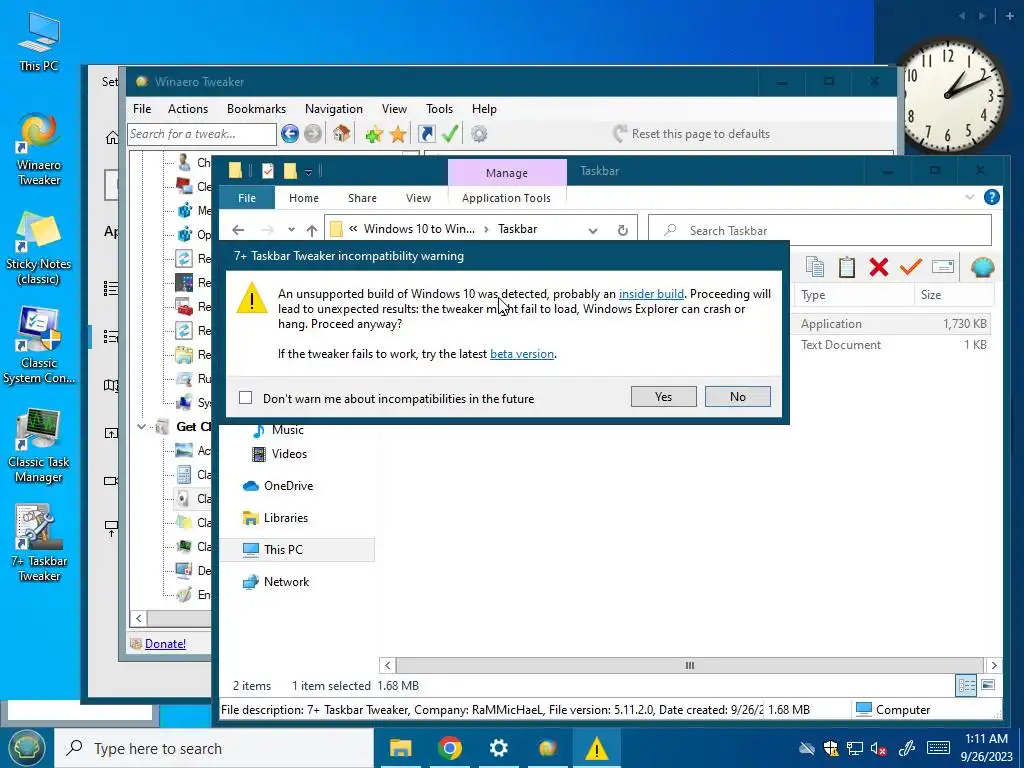Click the envelope E-mail icon in Explorer toolbar
Image resolution: width=1024 pixels, height=768 pixels.
click(943, 266)
